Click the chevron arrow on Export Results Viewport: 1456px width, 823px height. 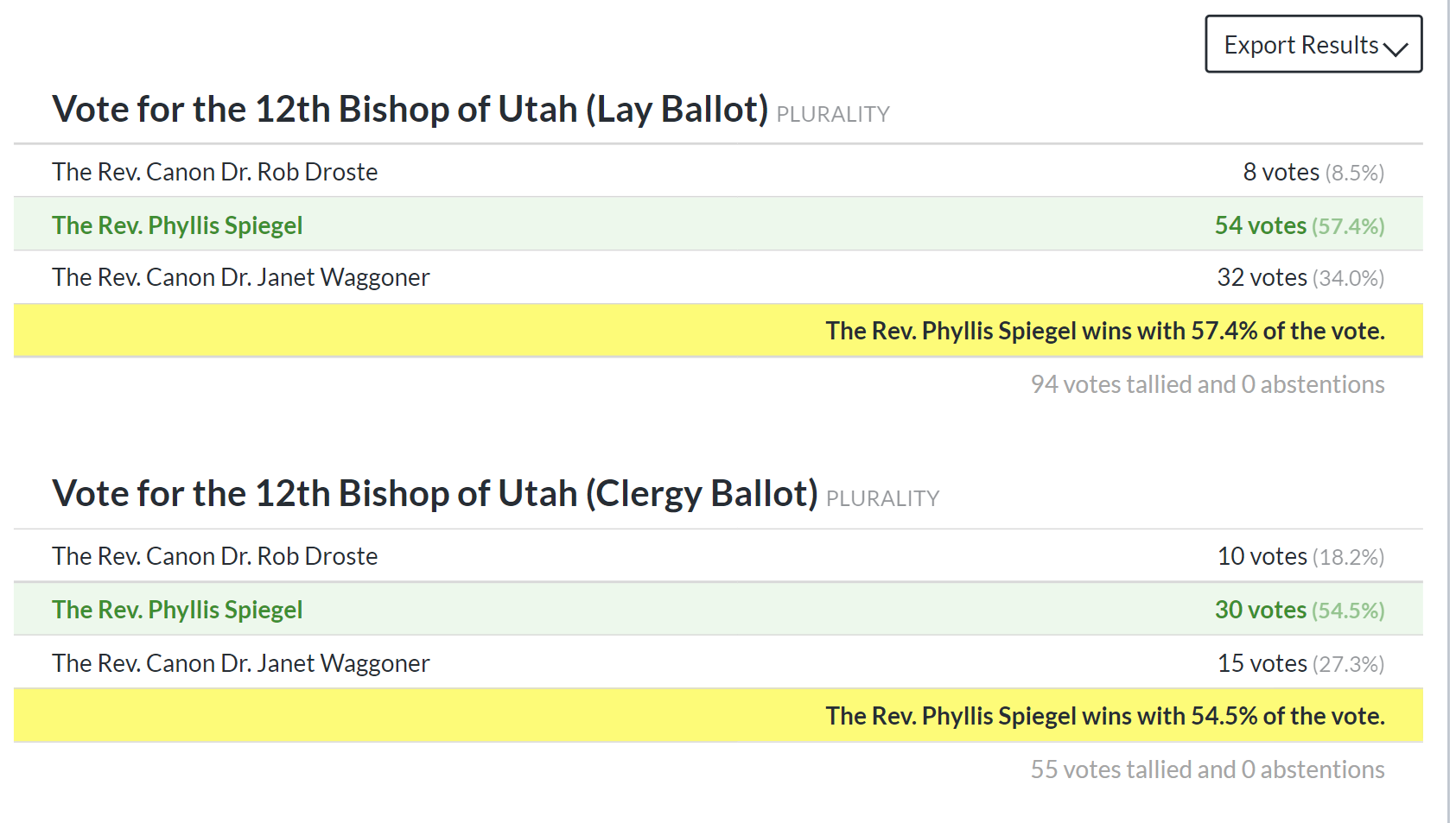1397,47
